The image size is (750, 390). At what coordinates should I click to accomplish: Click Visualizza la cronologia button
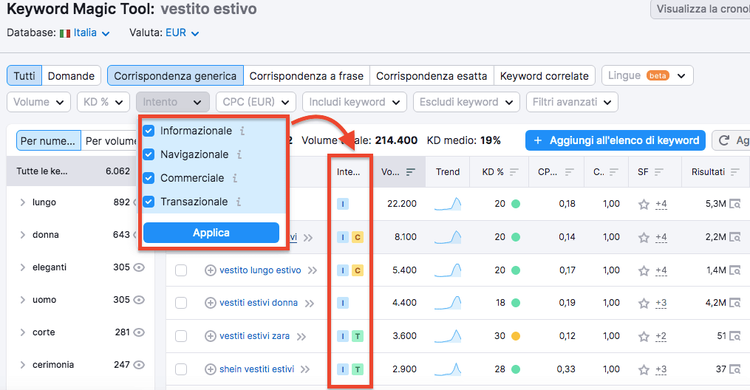coord(700,9)
